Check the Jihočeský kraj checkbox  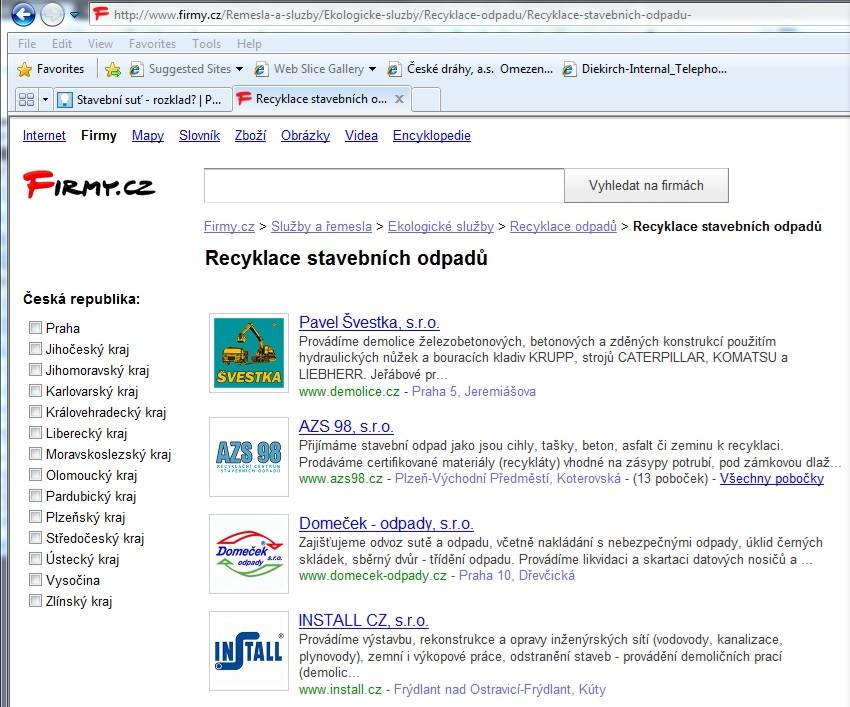(35, 349)
